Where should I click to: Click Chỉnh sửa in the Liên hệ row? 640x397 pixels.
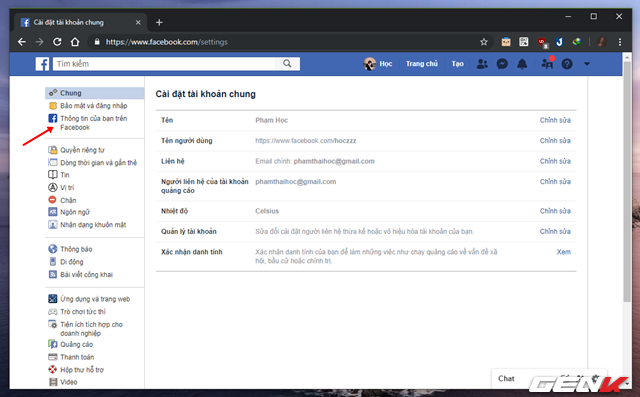tap(555, 161)
